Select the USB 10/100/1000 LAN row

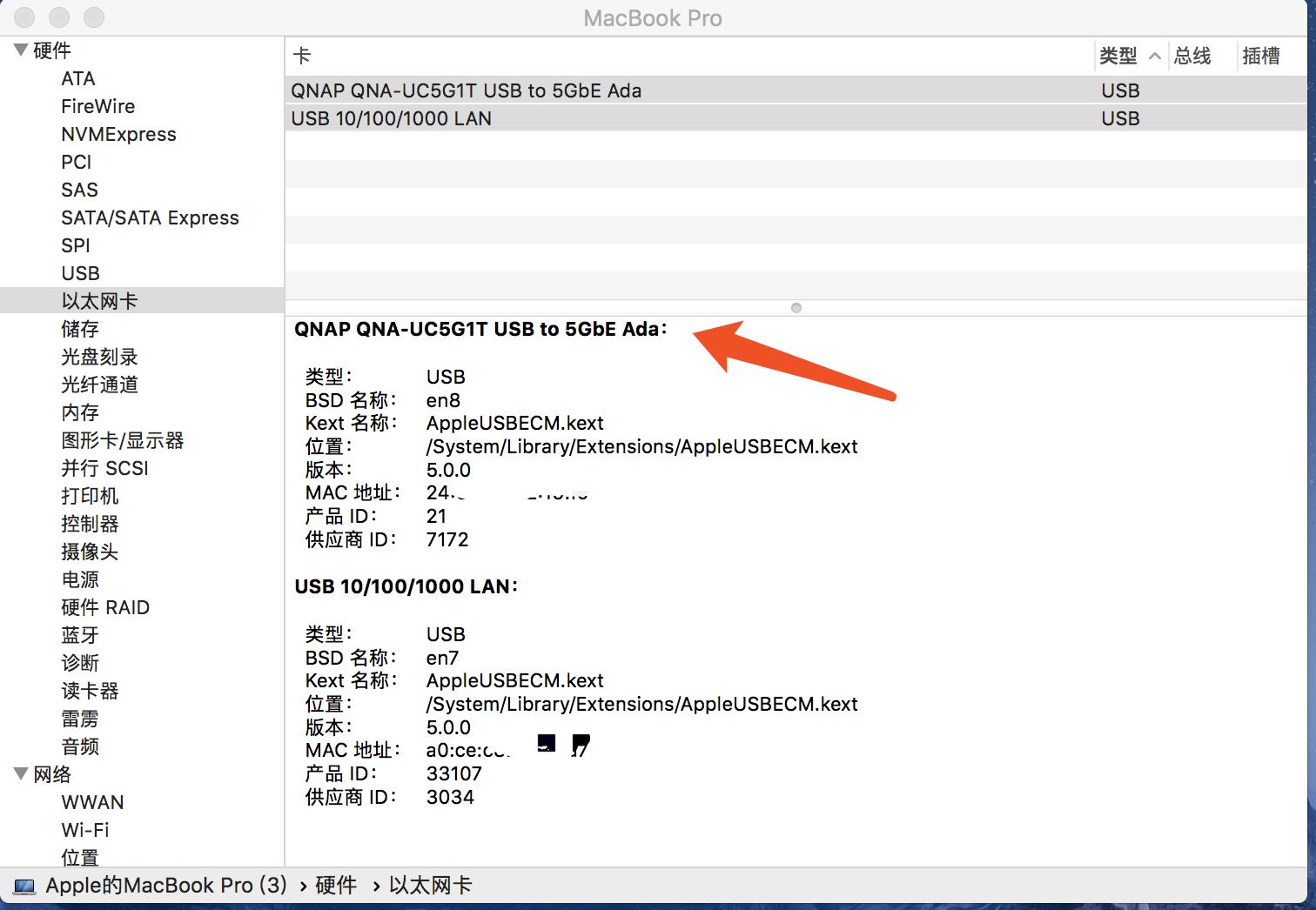click(x=392, y=118)
